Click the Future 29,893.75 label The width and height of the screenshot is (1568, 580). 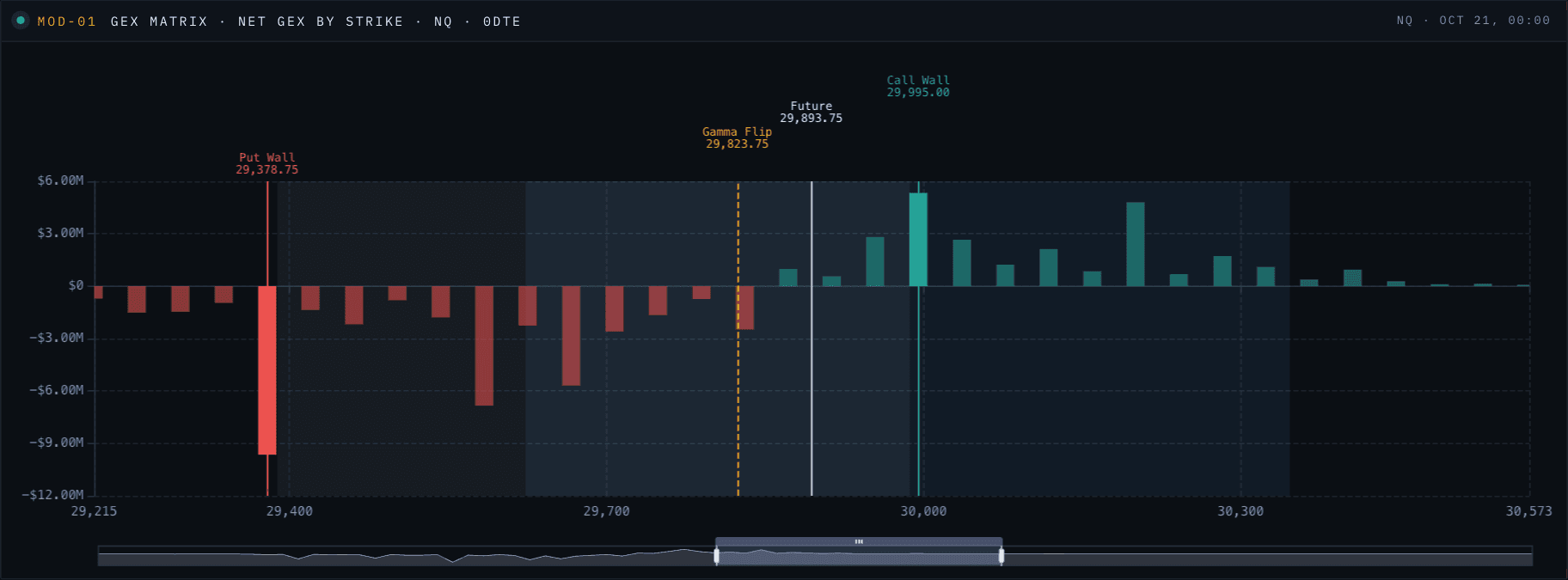(812, 112)
